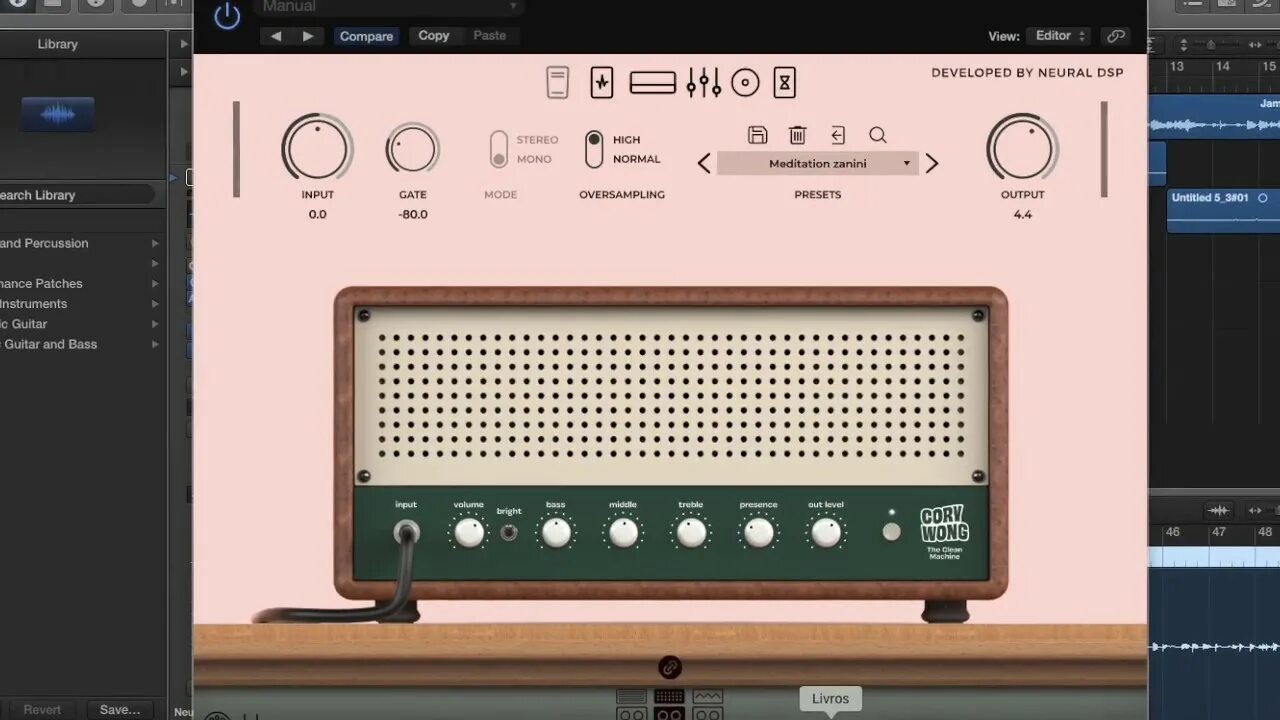
Task: Open the compressor pedal section icon
Action: coord(557,82)
